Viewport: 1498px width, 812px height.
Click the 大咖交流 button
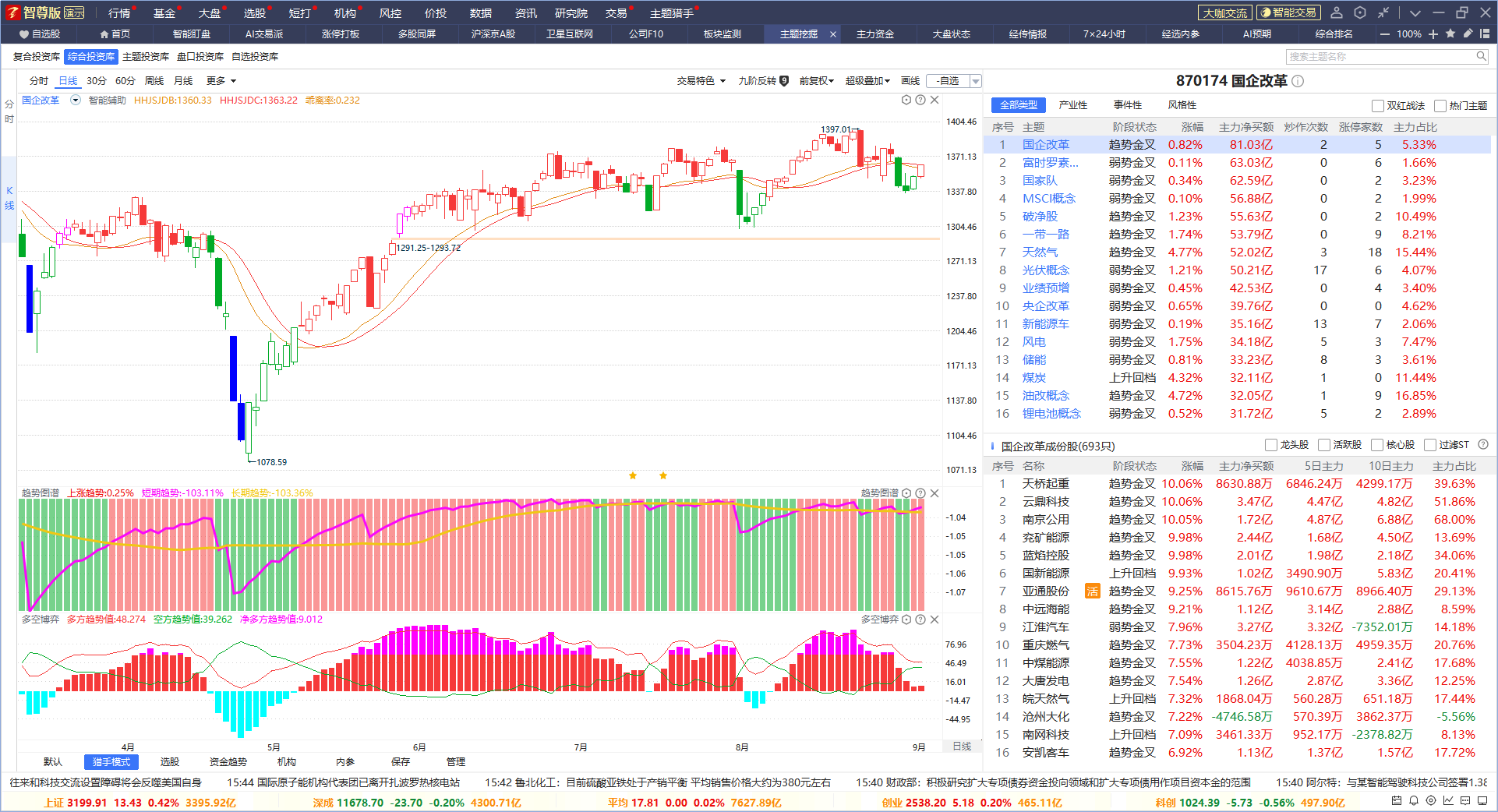(1225, 12)
